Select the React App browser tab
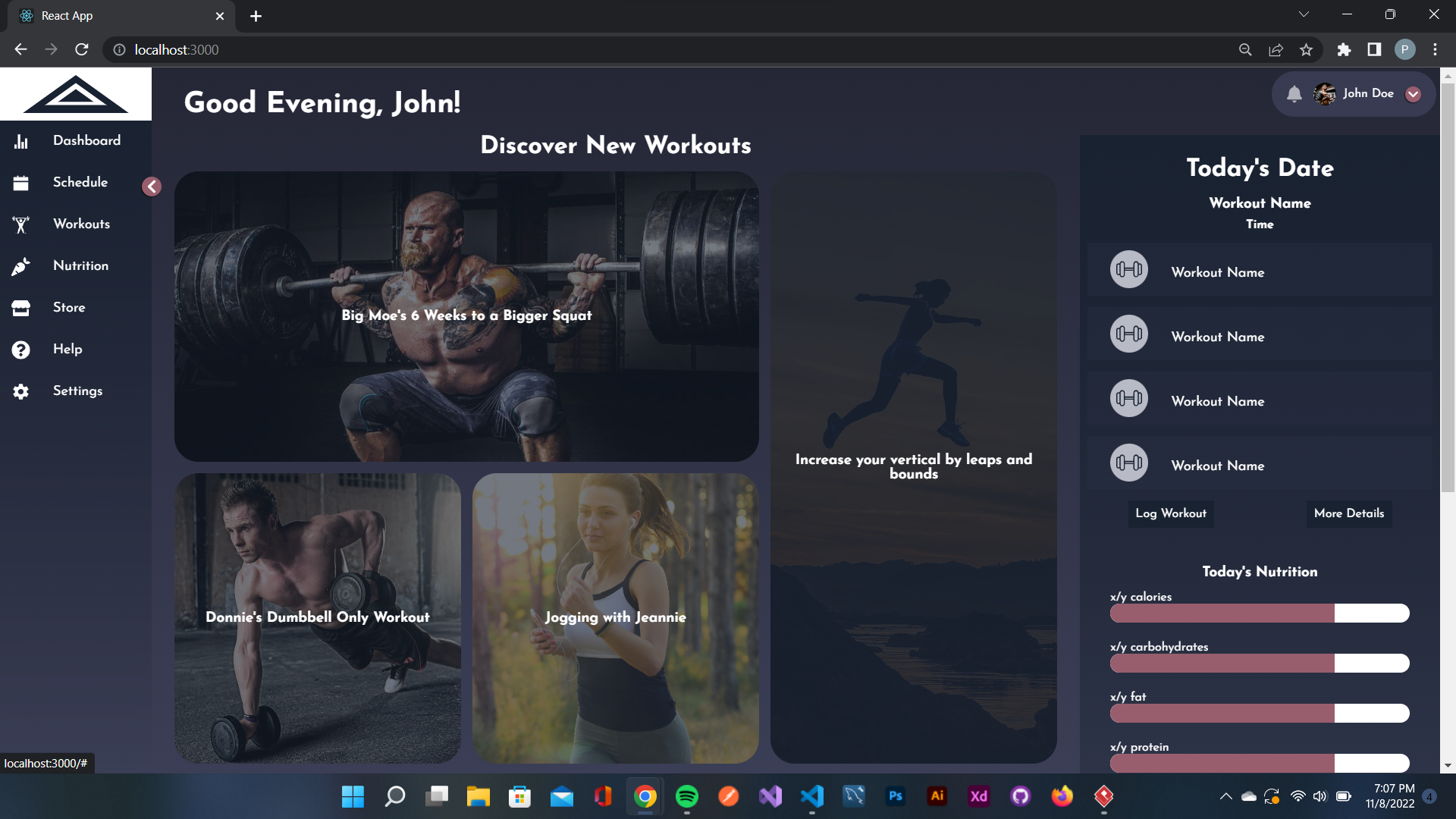 (x=106, y=15)
